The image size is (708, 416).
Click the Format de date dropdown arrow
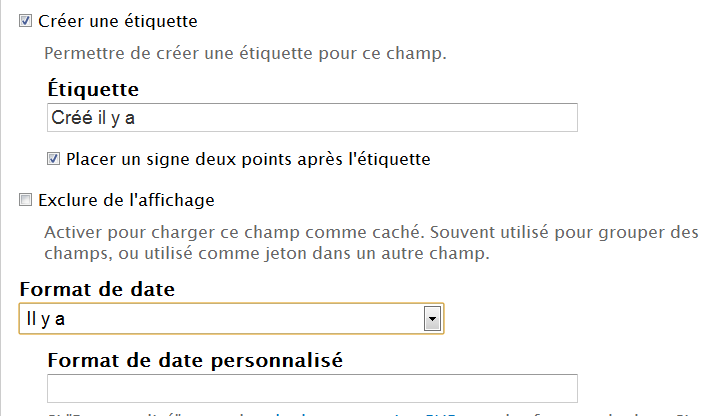432,319
